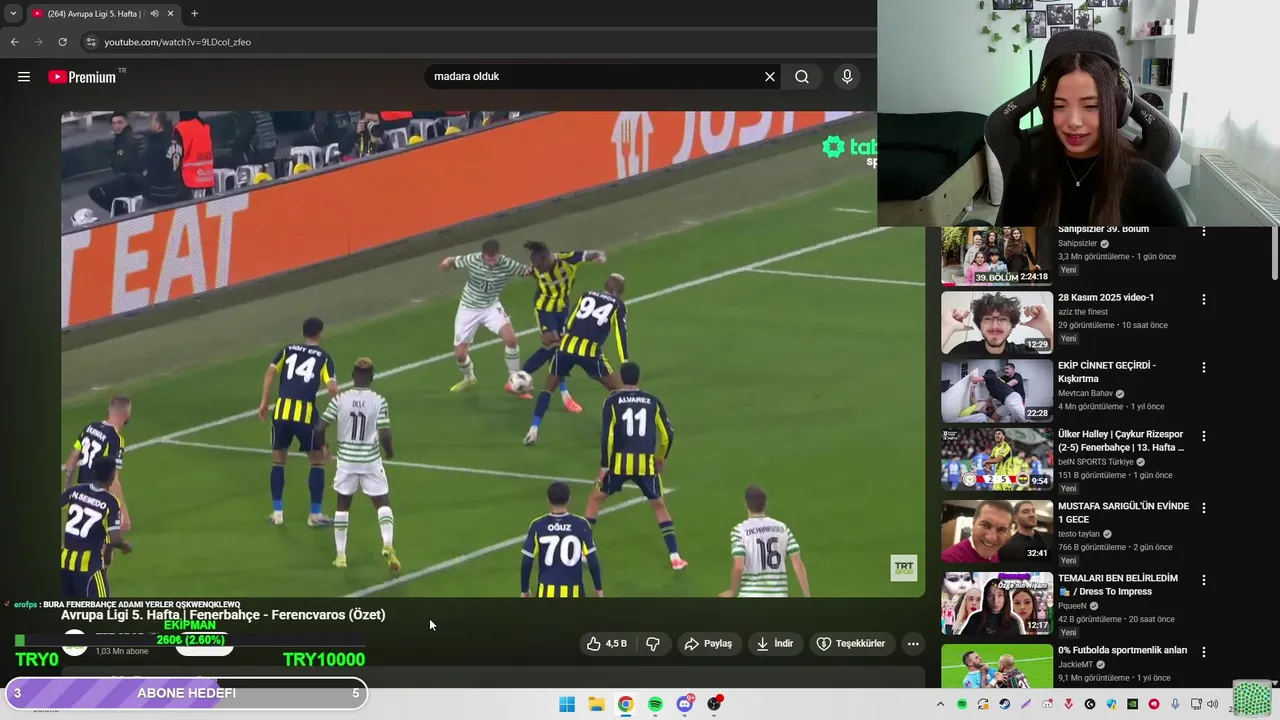Clear the search box with X

pos(770,76)
